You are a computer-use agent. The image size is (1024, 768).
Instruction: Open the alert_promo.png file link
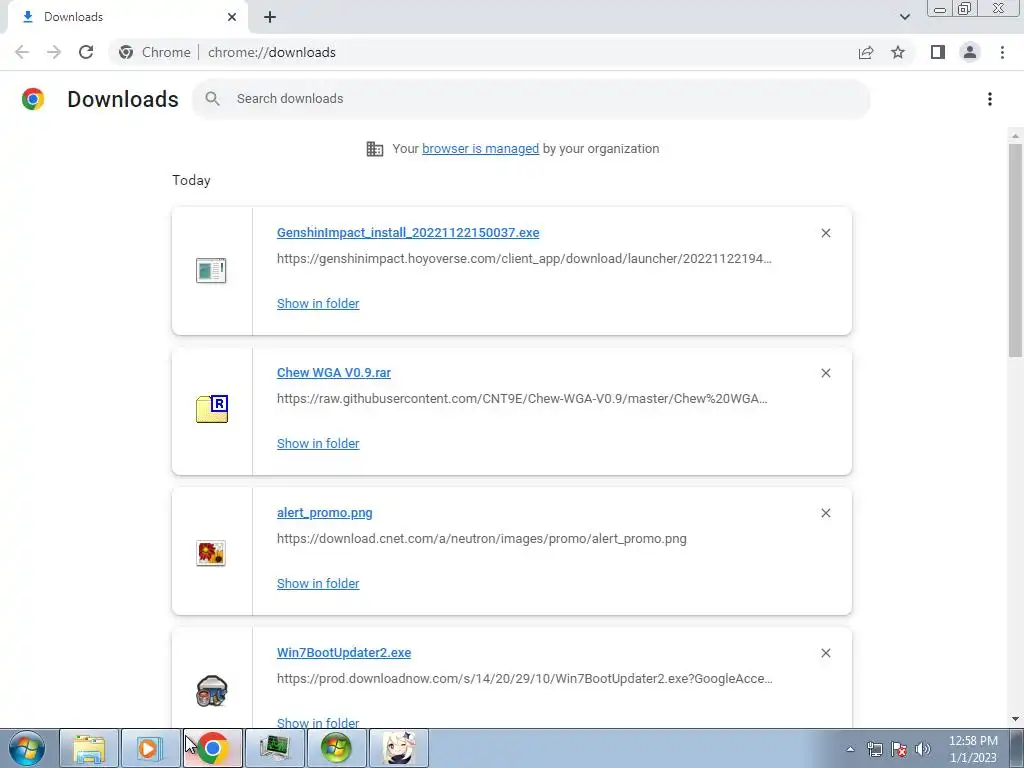coord(325,513)
